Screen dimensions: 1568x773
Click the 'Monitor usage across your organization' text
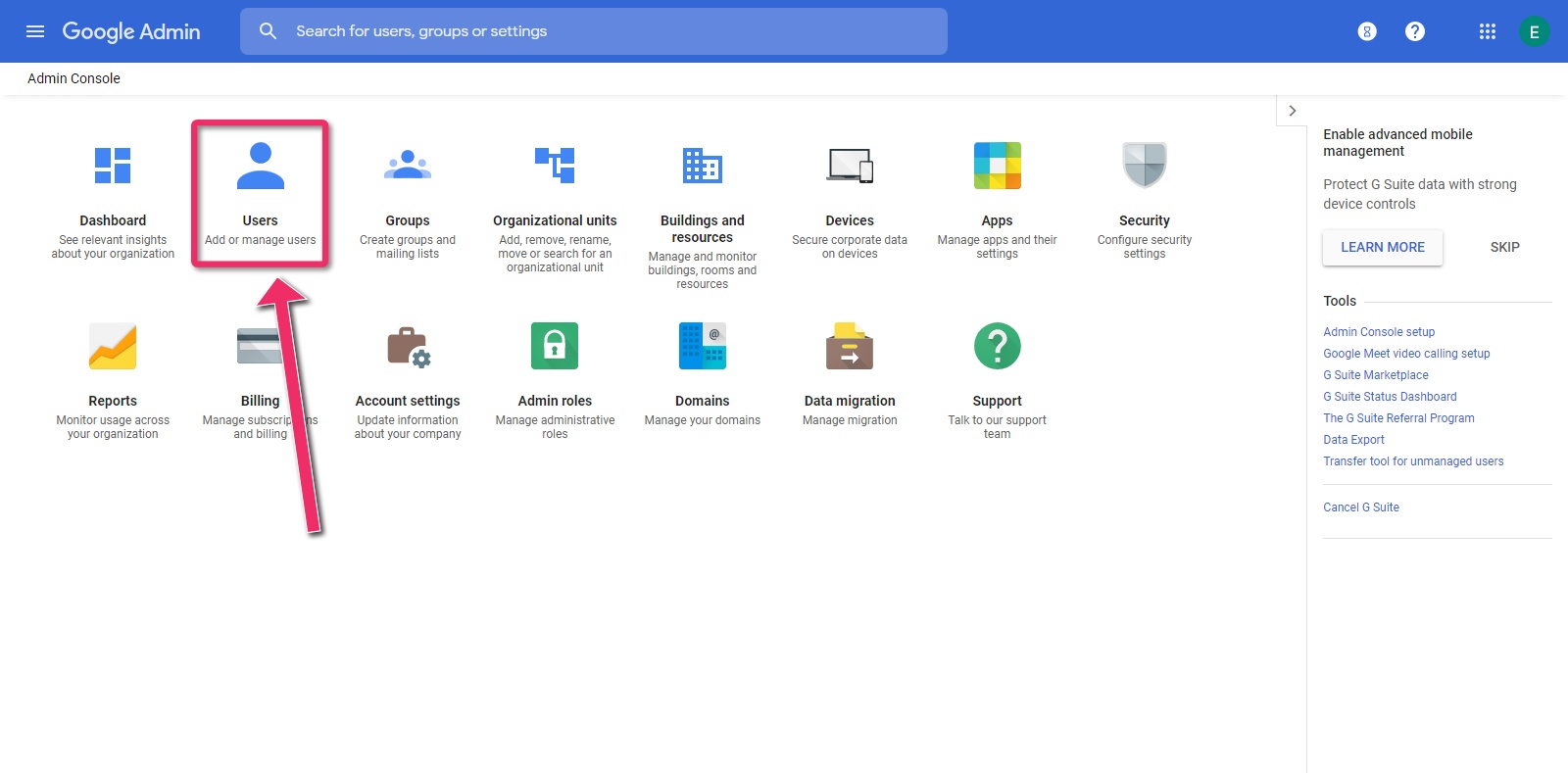113,427
